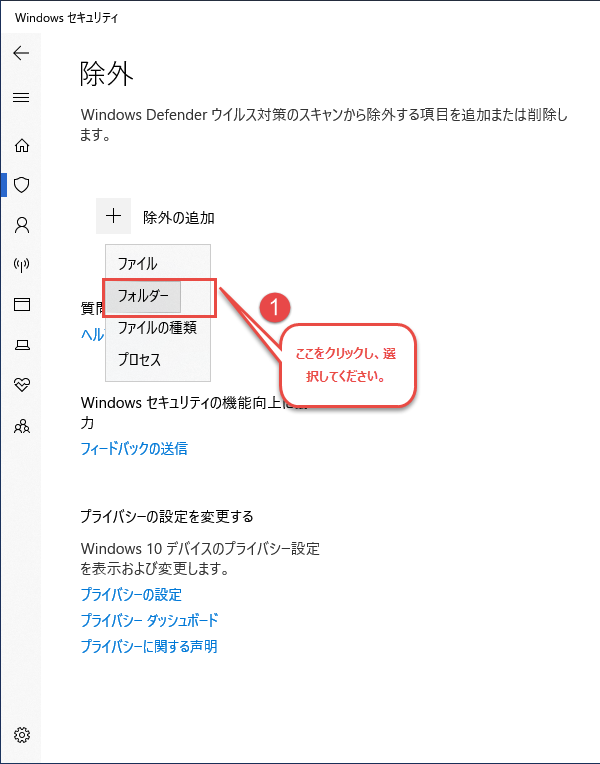Viewport: 600px width, 764px height.
Task: Open the プライバシーの設定 link
Action: [131, 595]
